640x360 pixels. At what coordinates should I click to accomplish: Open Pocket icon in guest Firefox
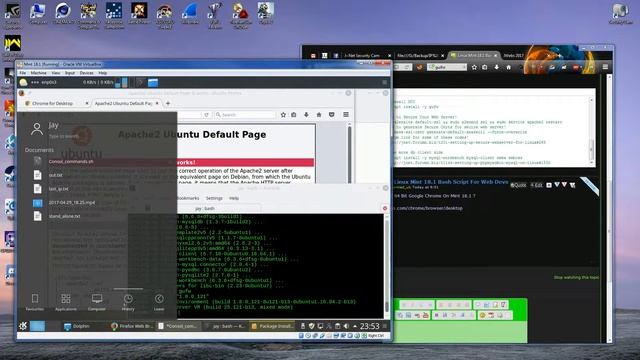coord(331,115)
